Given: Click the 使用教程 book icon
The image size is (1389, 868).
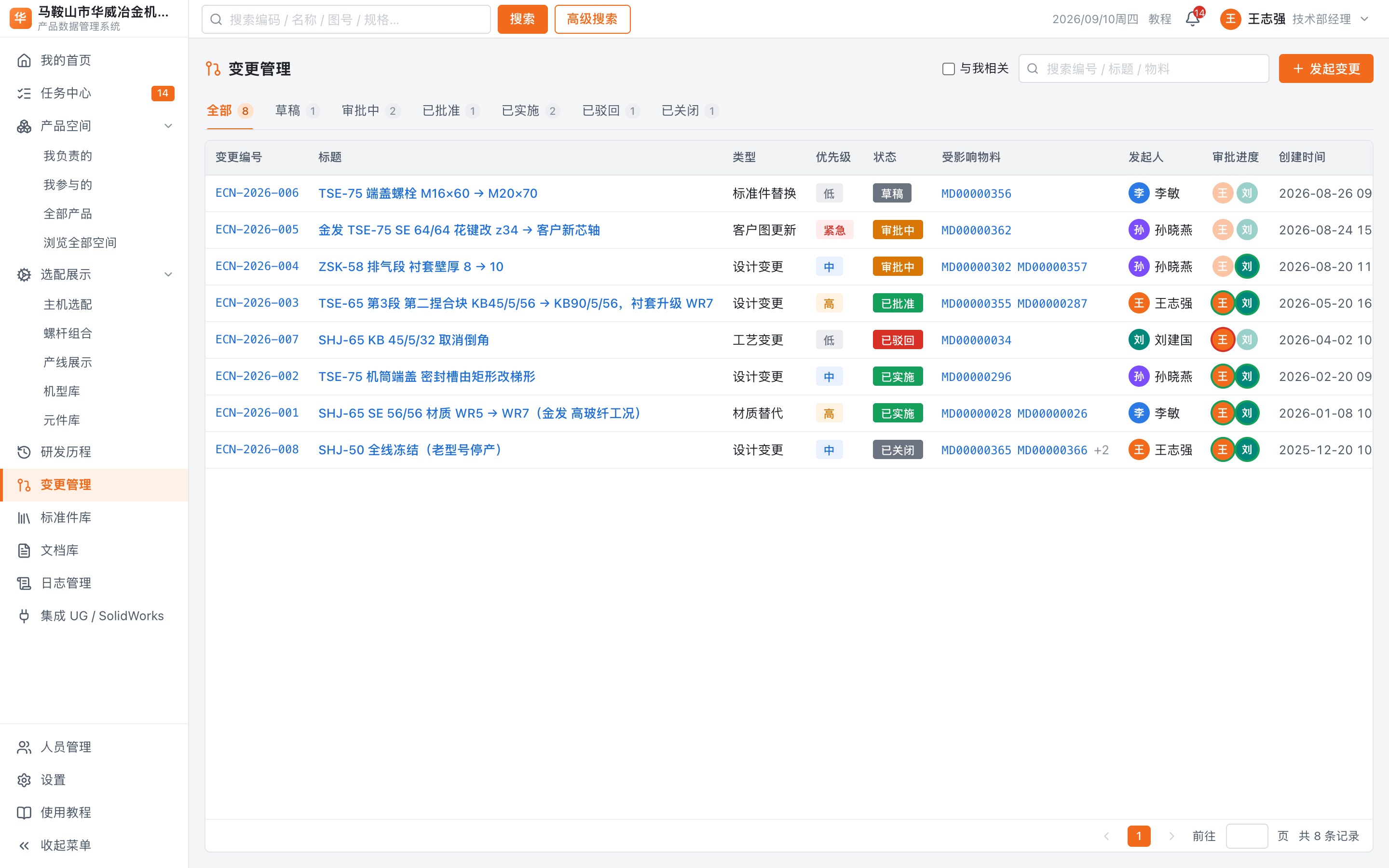Looking at the screenshot, I should click(x=24, y=813).
